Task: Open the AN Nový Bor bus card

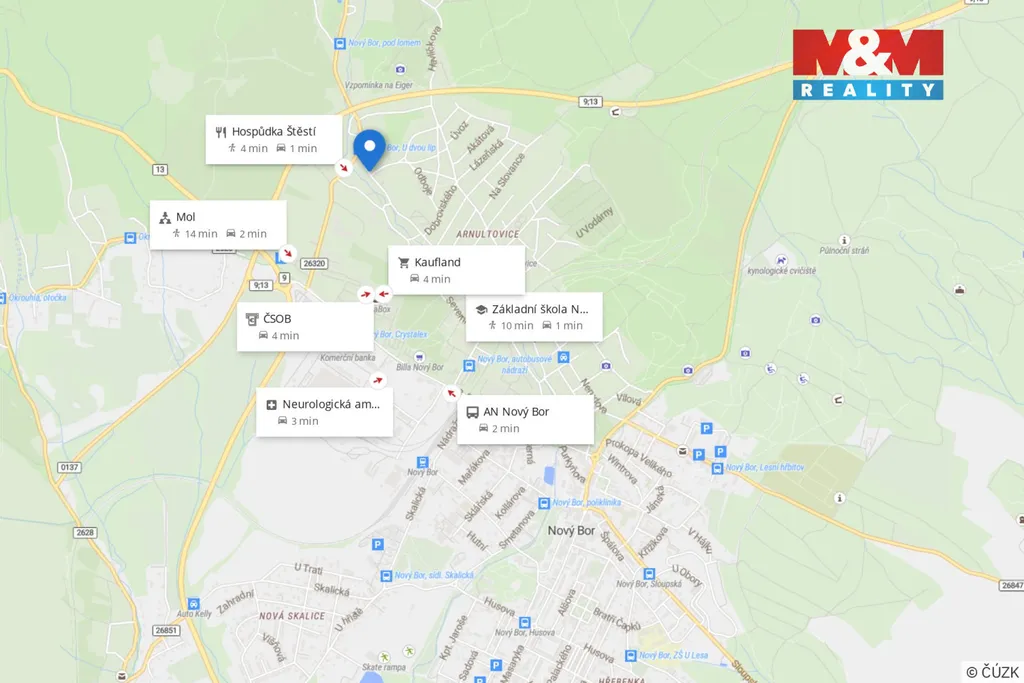Action: click(x=526, y=420)
